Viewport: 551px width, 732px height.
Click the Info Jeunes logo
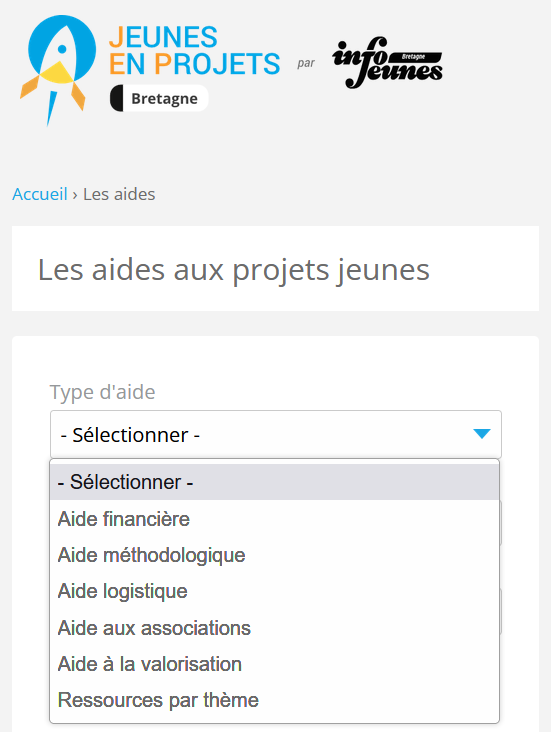[387, 63]
